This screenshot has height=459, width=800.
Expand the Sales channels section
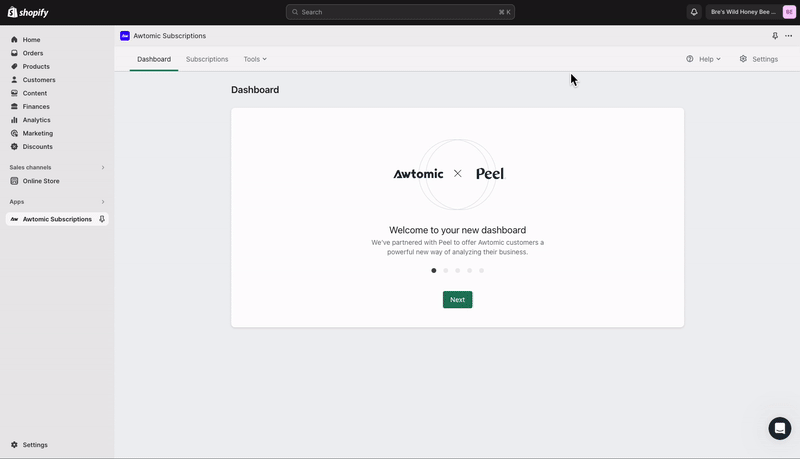pyautogui.click(x=103, y=167)
